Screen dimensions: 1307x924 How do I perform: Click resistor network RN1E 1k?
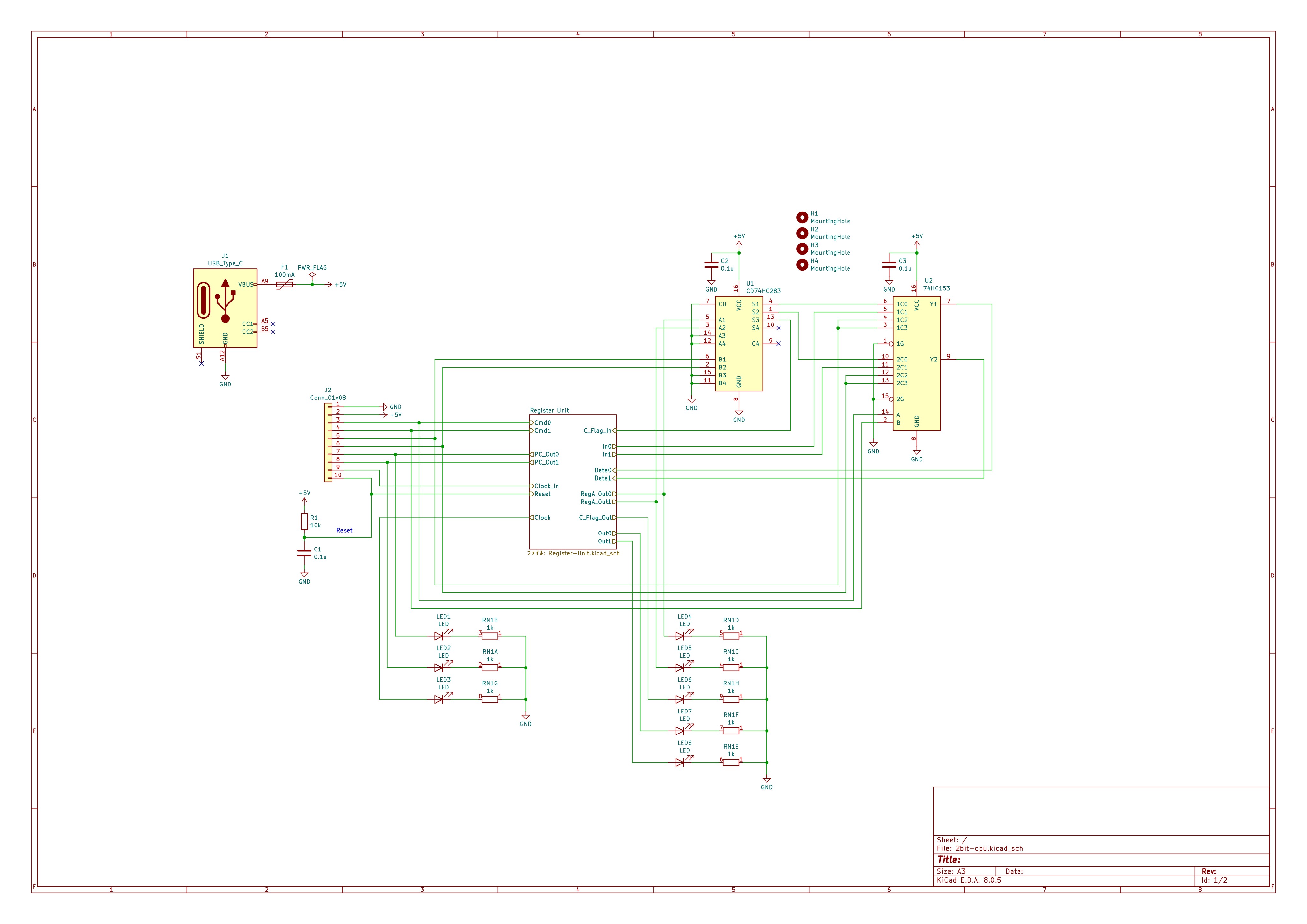click(x=731, y=762)
